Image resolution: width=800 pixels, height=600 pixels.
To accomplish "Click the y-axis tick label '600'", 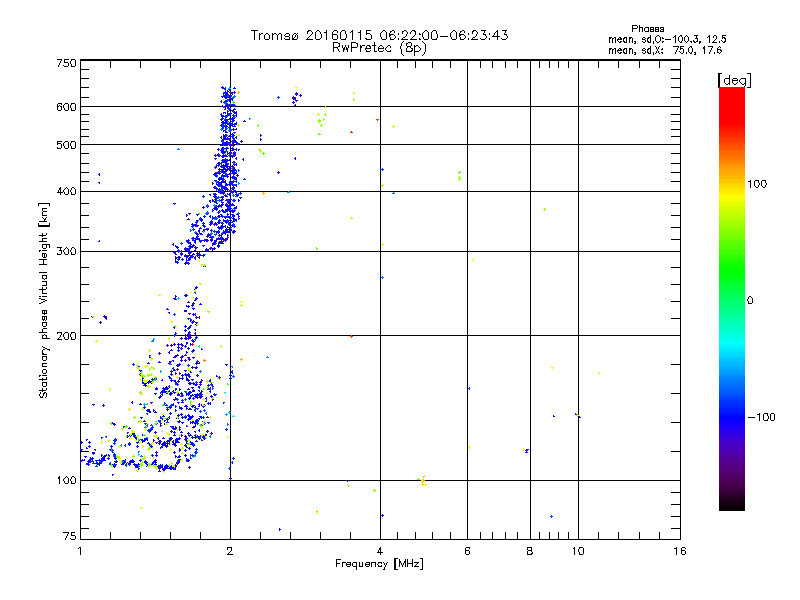I will coord(66,107).
